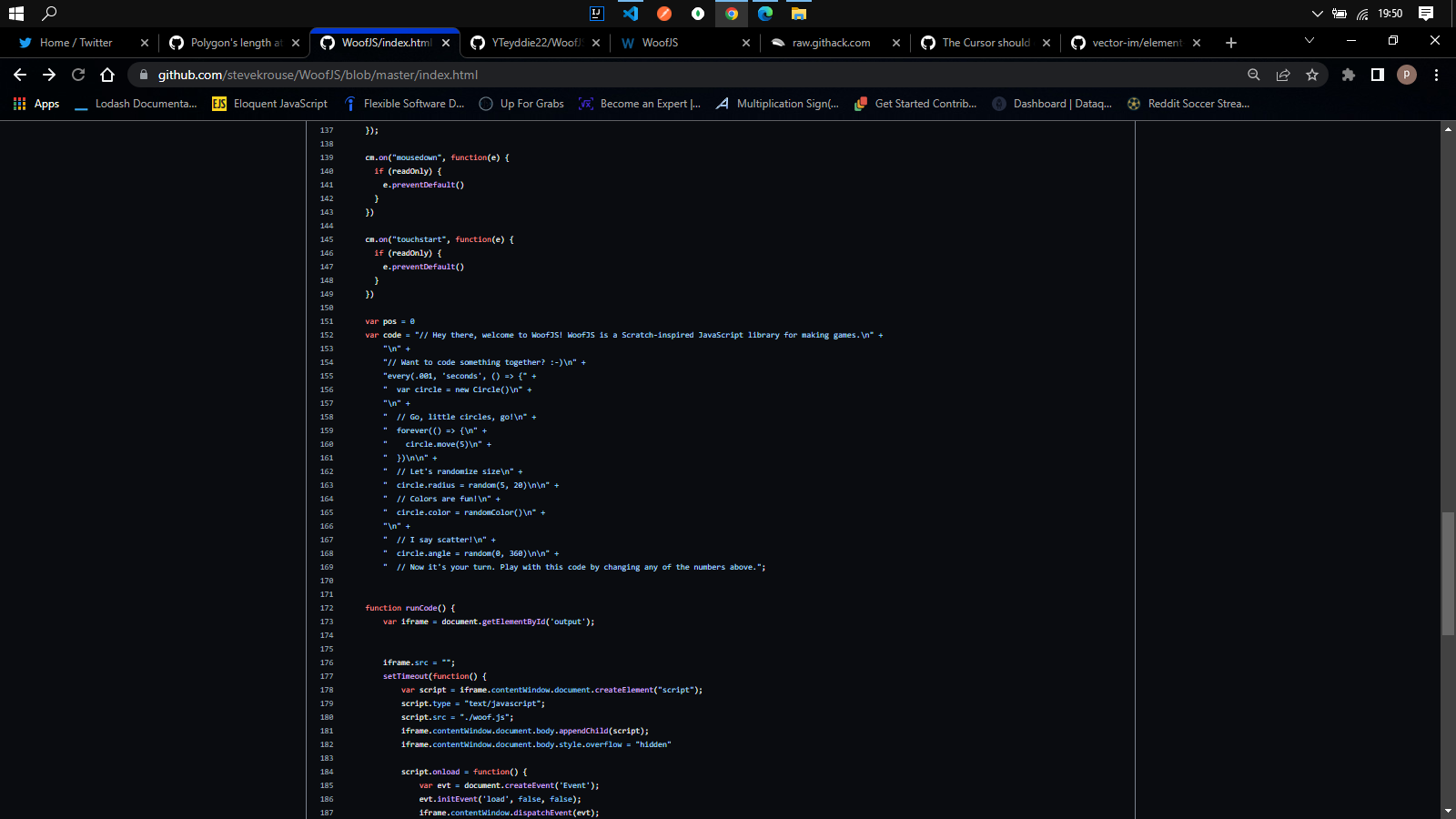Expand the hidden system tray icons chevron

(x=1317, y=14)
